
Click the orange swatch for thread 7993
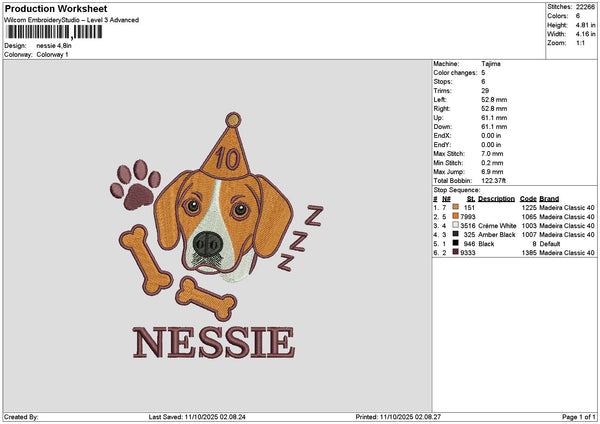pyautogui.click(x=455, y=216)
